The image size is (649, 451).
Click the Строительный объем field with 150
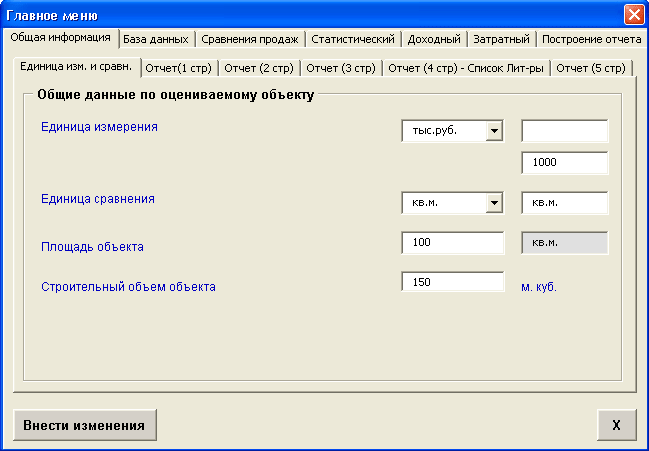(x=452, y=282)
